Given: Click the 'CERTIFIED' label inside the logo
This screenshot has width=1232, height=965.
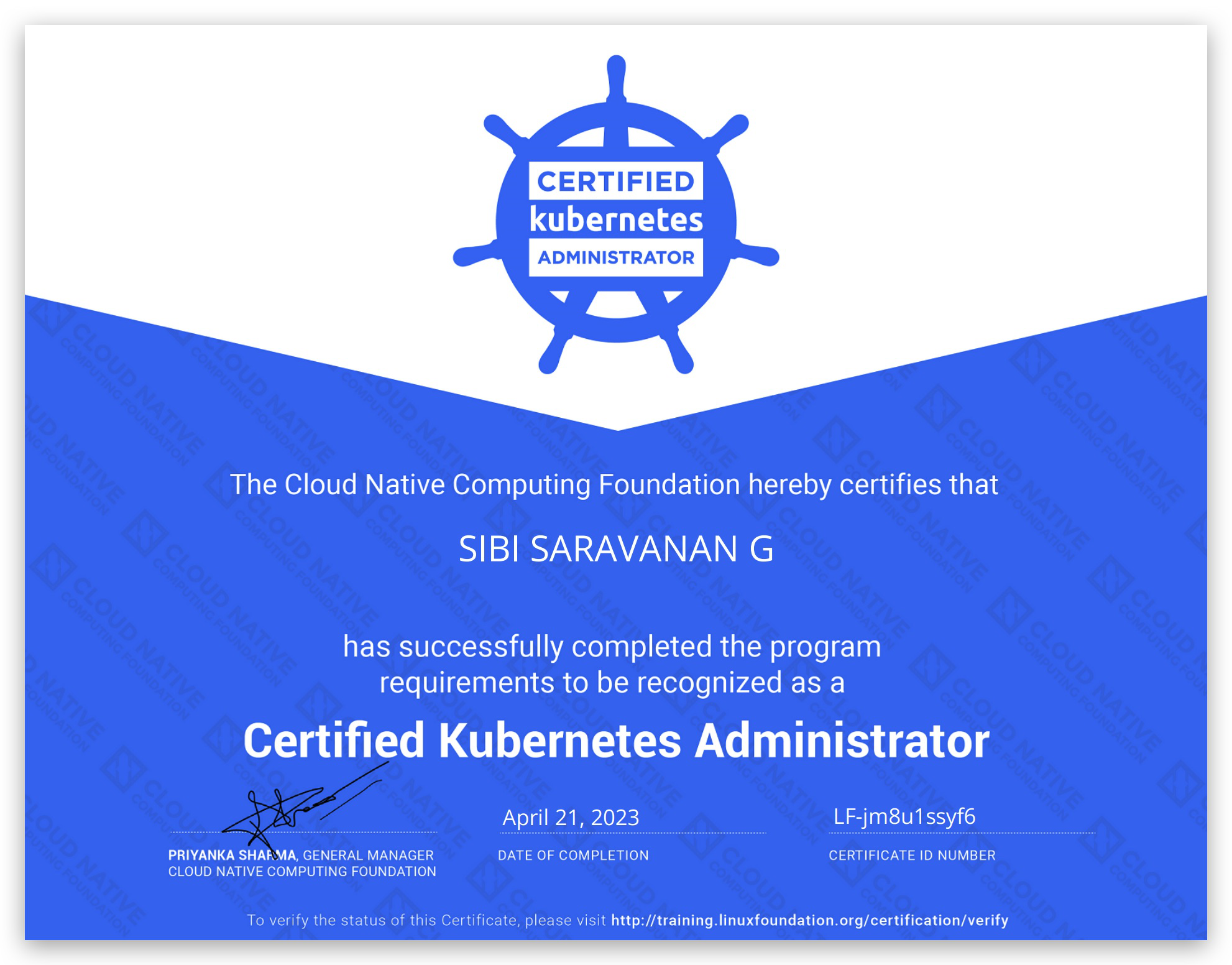Looking at the screenshot, I should point(616,182).
